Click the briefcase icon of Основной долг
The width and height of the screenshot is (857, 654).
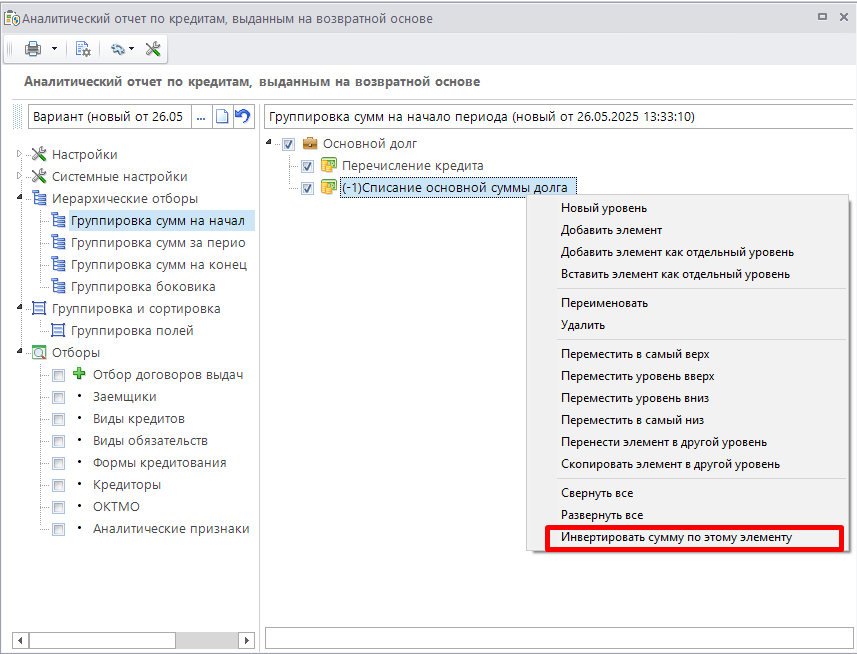click(x=309, y=144)
